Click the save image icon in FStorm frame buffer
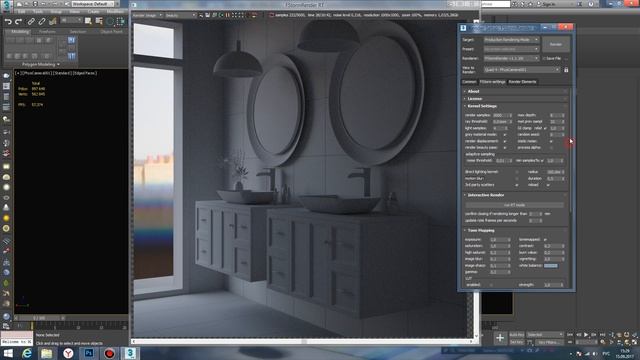Image resolution: width=640 pixels, height=360 pixels. [x=207, y=15]
